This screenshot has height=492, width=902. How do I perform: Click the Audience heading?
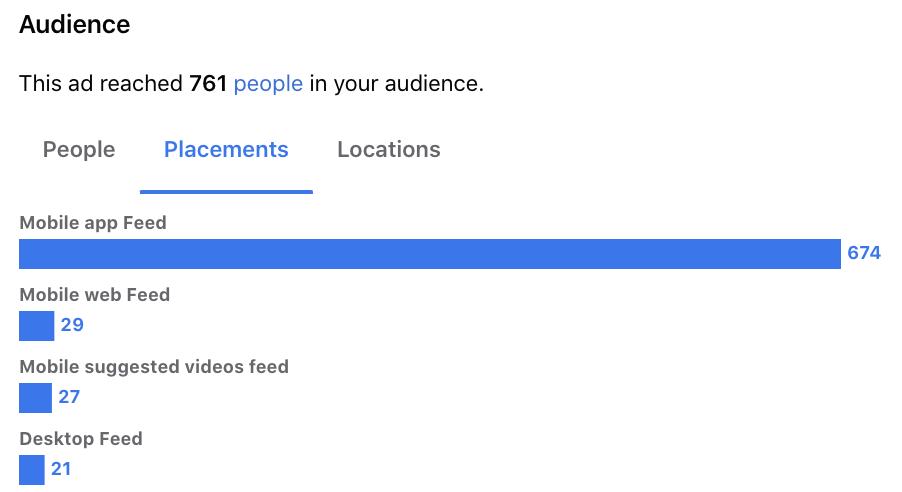(x=75, y=24)
